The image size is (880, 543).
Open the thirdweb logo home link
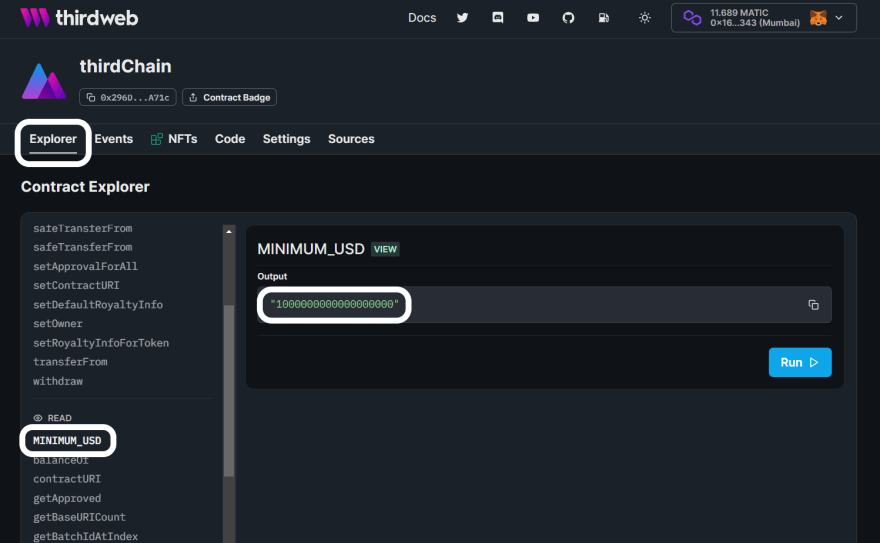pos(79,18)
